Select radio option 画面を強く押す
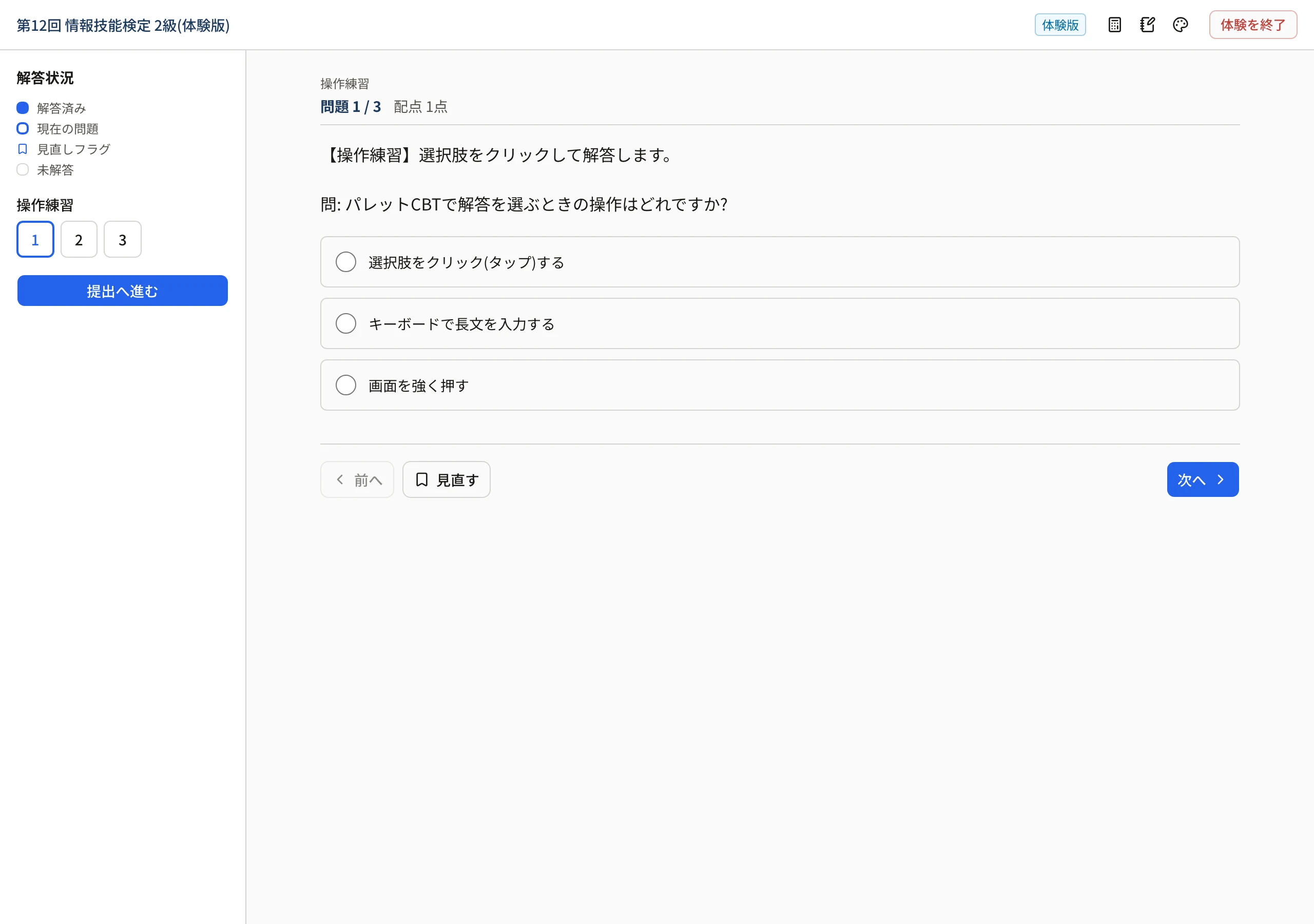The width and height of the screenshot is (1314, 924). (780, 384)
